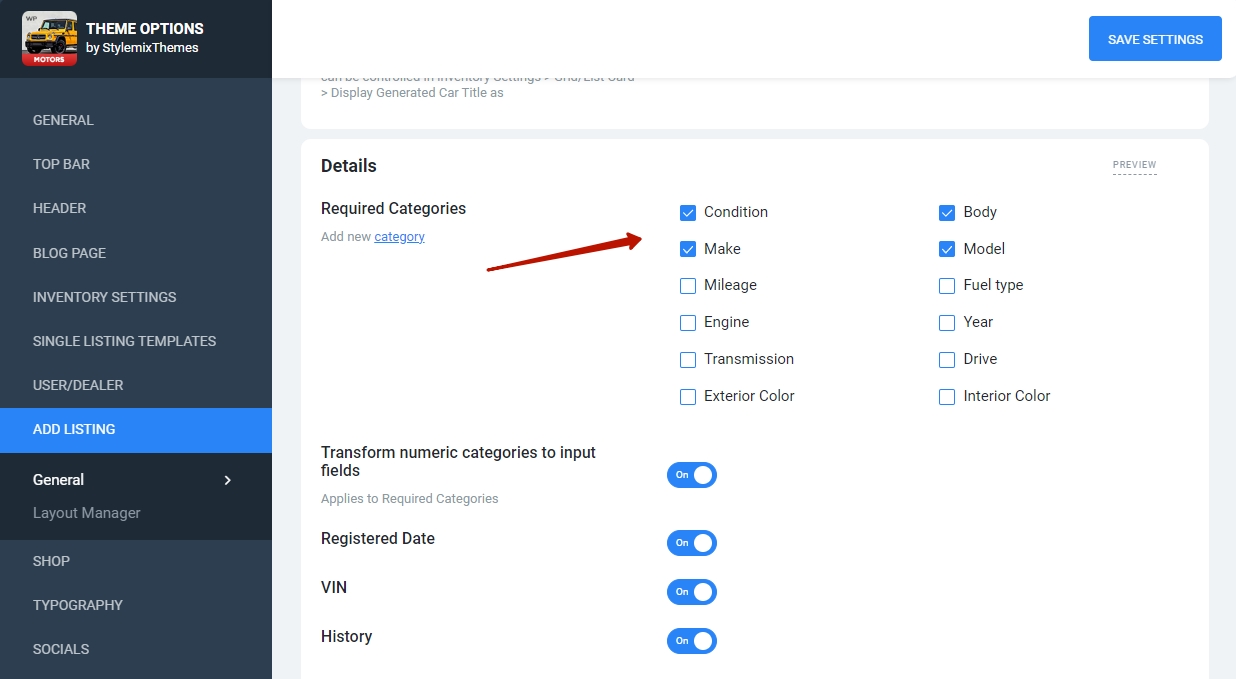Click the Save Settings button
This screenshot has width=1236, height=679.
click(1155, 39)
